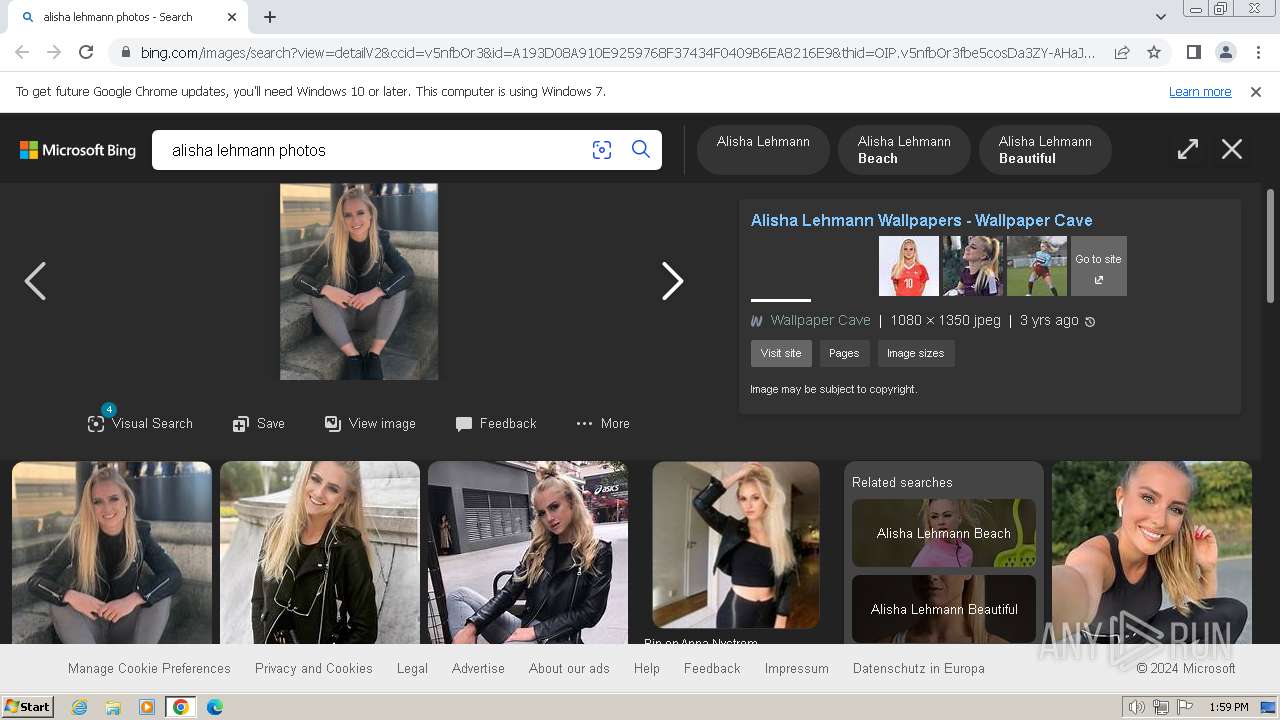The height and width of the screenshot is (720, 1280).
Task: Click the Microsoft Bing logo
Action: [78, 150]
